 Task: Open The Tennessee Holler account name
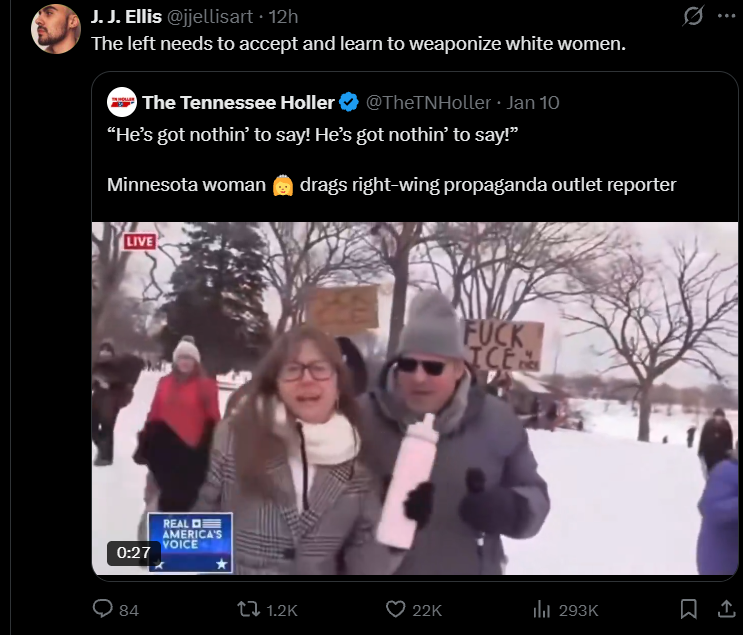[x=238, y=102]
